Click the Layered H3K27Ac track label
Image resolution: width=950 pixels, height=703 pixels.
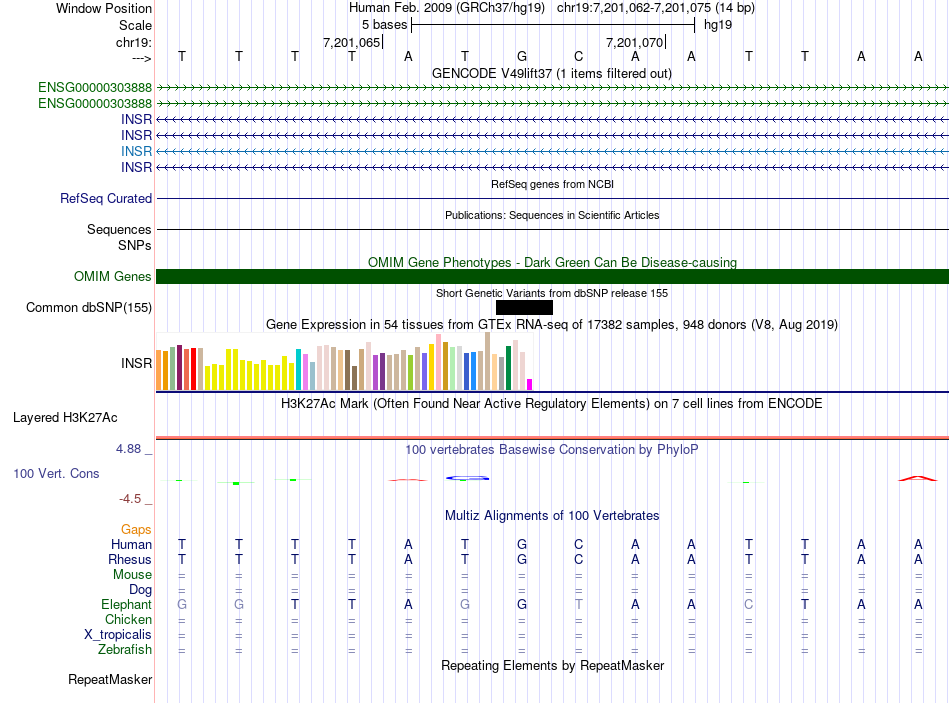[x=65, y=418]
